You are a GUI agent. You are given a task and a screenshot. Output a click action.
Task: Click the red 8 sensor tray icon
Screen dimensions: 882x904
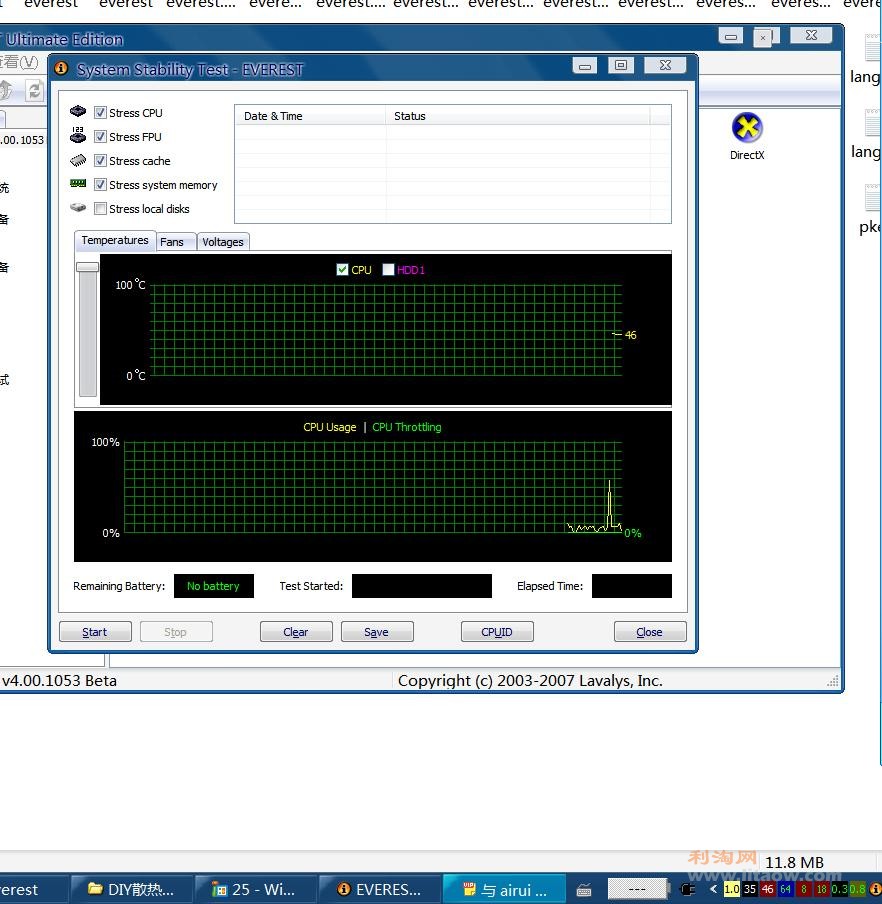(x=804, y=889)
